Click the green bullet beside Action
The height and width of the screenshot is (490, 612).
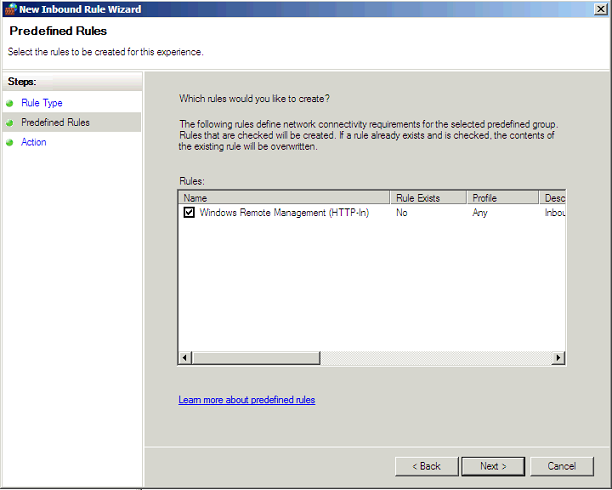(x=10, y=143)
